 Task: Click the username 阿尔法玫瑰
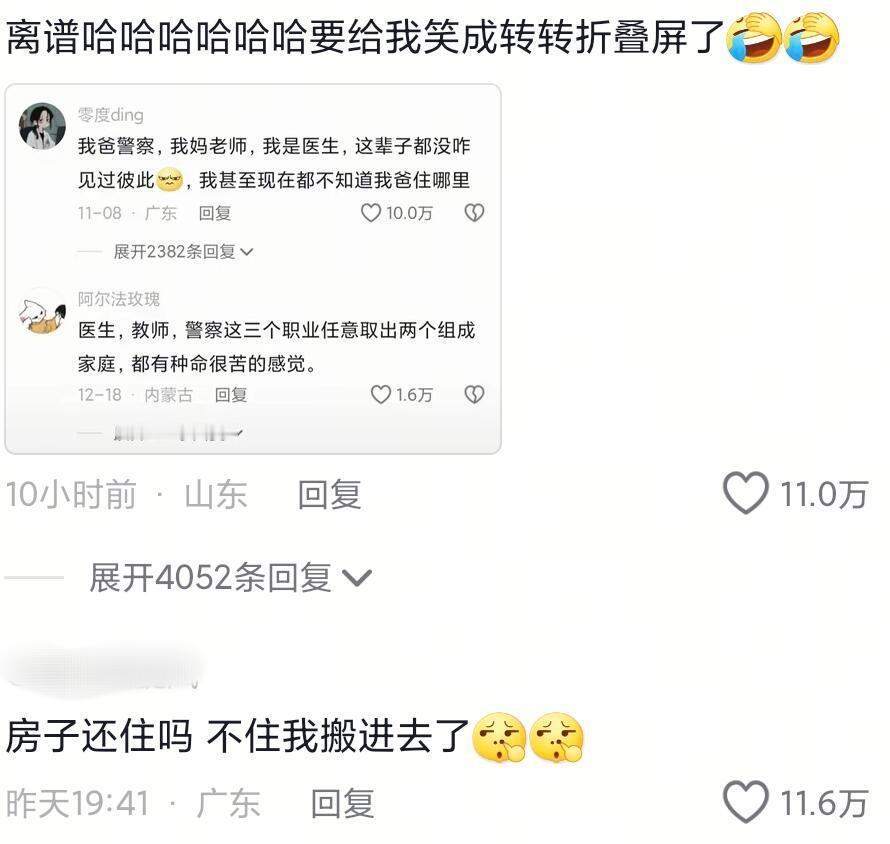coord(119,299)
